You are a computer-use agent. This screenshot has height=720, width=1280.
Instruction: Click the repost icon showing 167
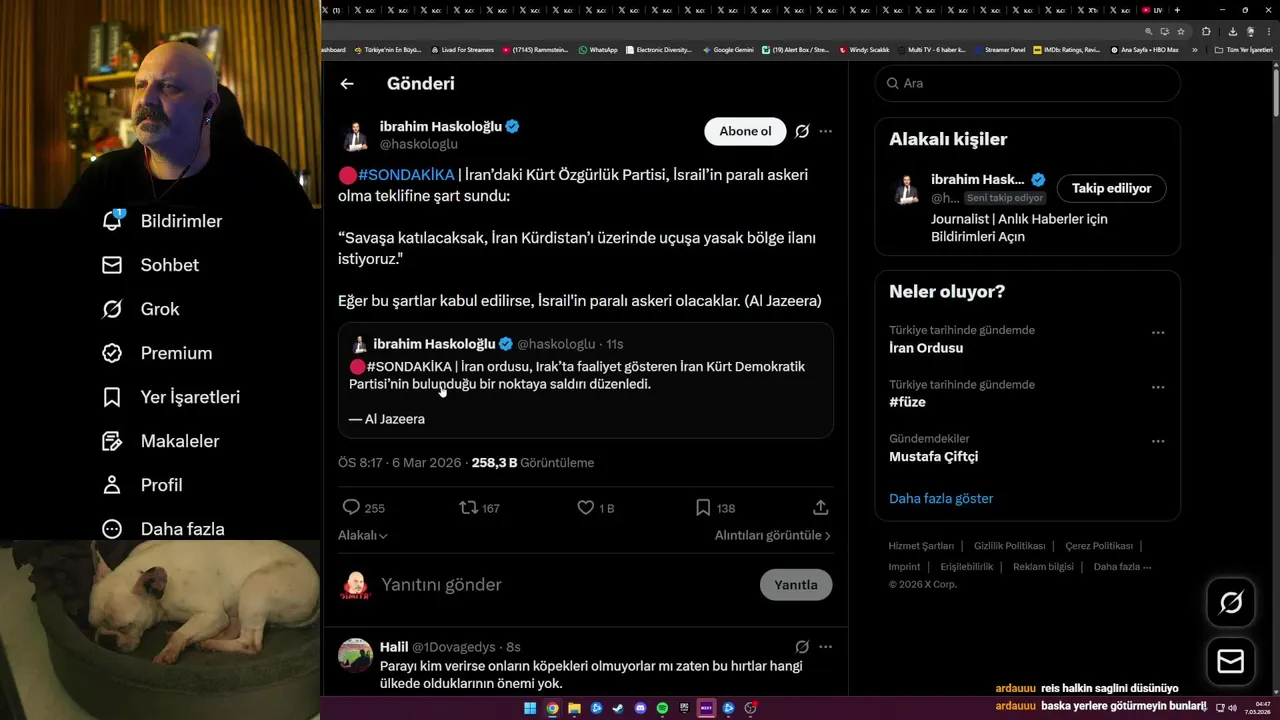point(468,508)
